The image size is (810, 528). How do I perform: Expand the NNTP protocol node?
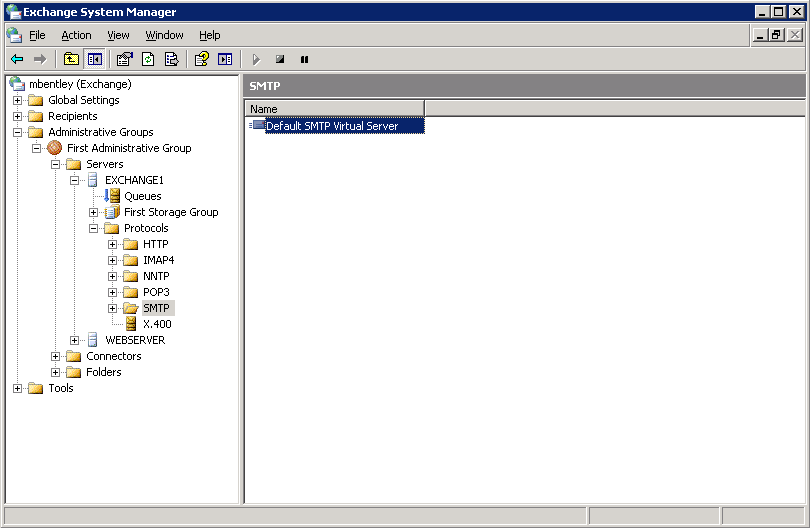tap(112, 276)
